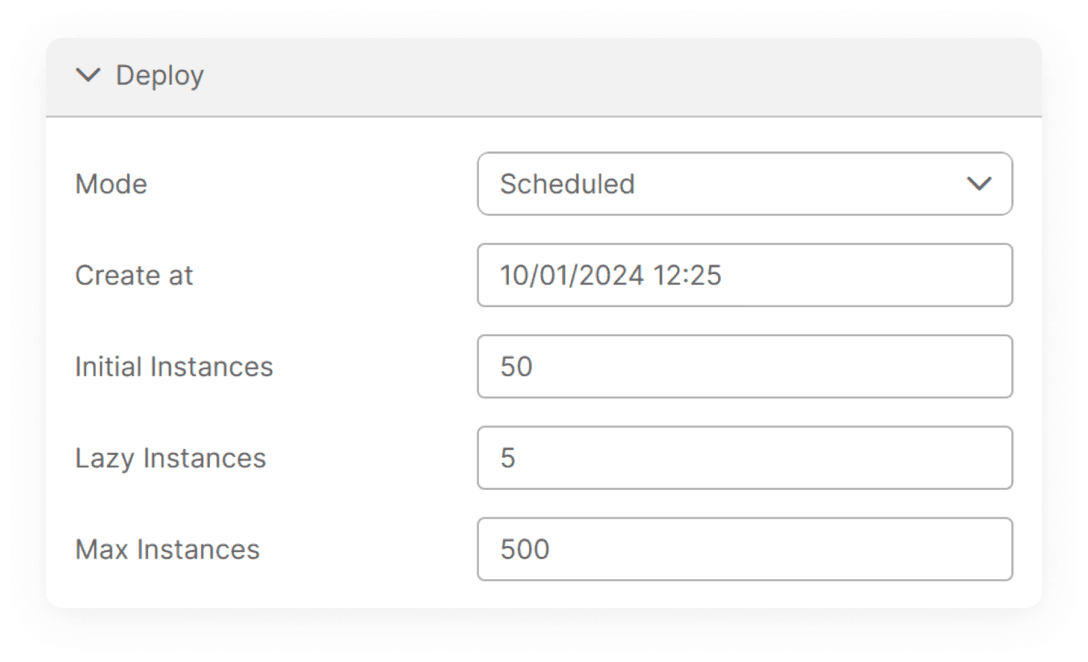The height and width of the screenshot is (662, 1088).
Task: Click the value 50 in Initial Instances
Action: pos(517,366)
